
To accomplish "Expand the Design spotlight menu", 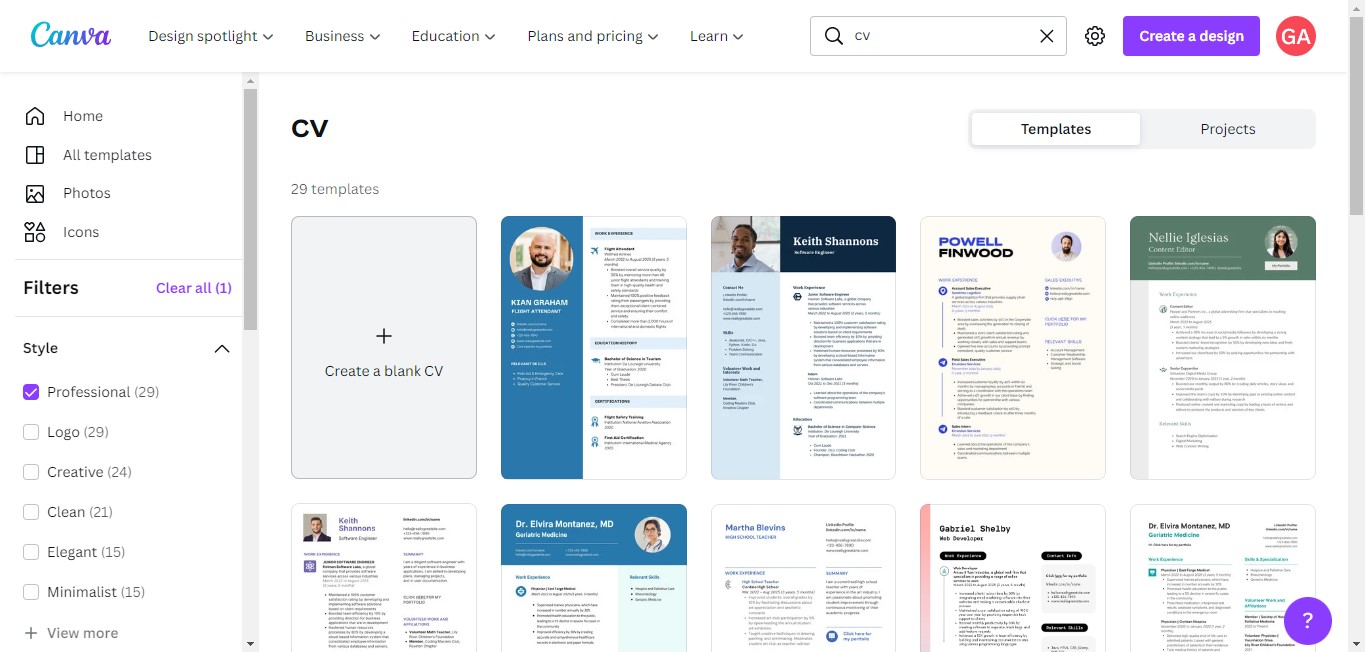I will point(210,36).
